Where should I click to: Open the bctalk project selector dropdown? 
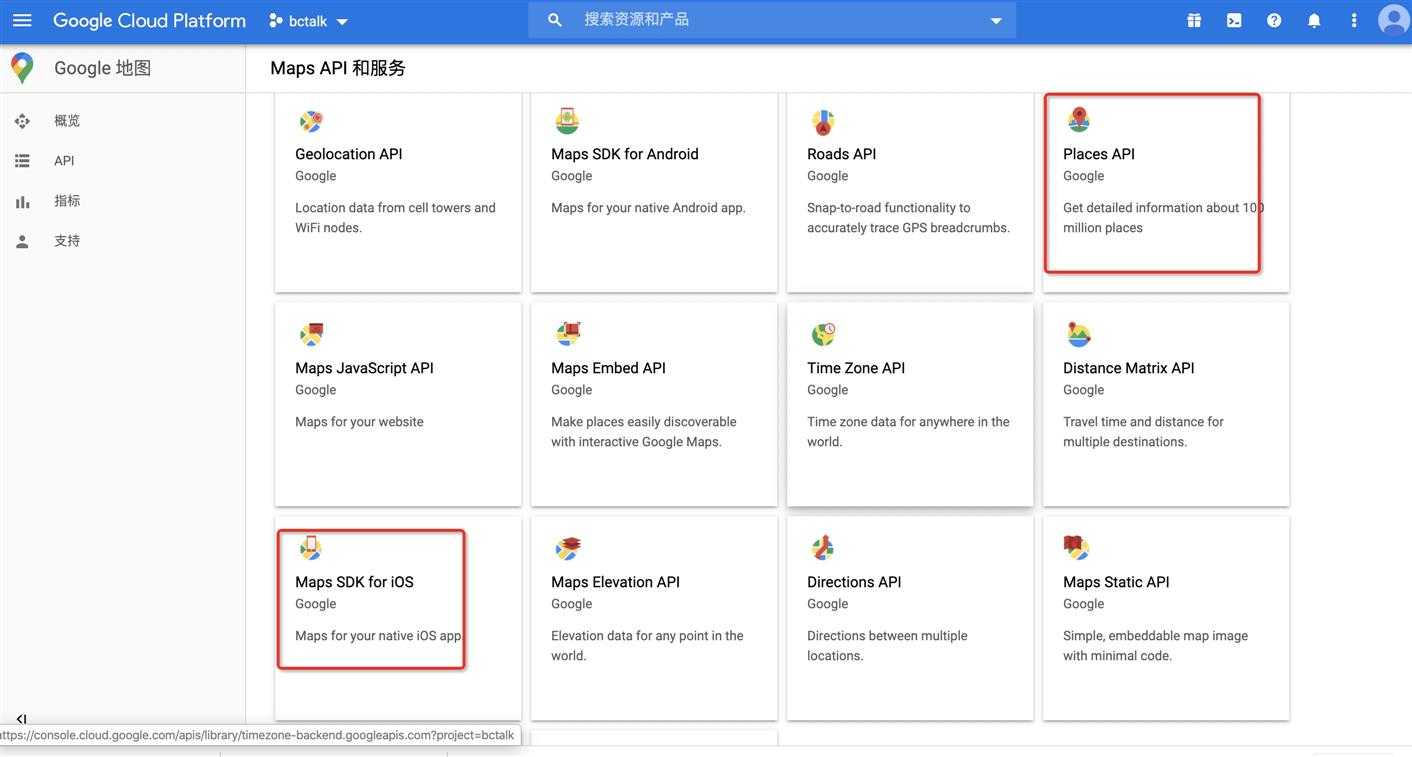(x=309, y=21)
